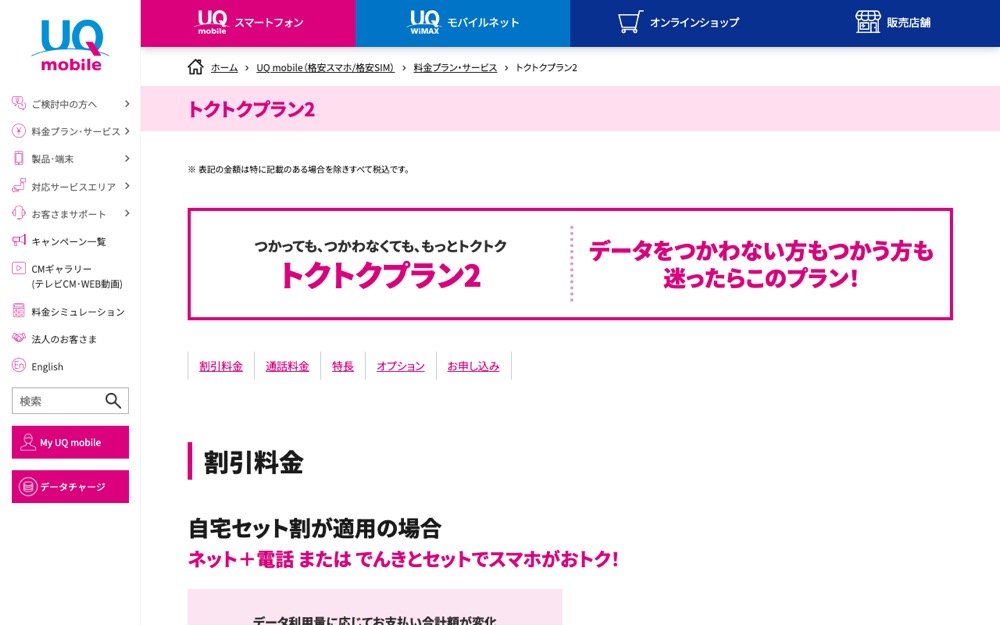Click the 割引料金 section heading
1000x625 pixels.
tap(253, 462)
